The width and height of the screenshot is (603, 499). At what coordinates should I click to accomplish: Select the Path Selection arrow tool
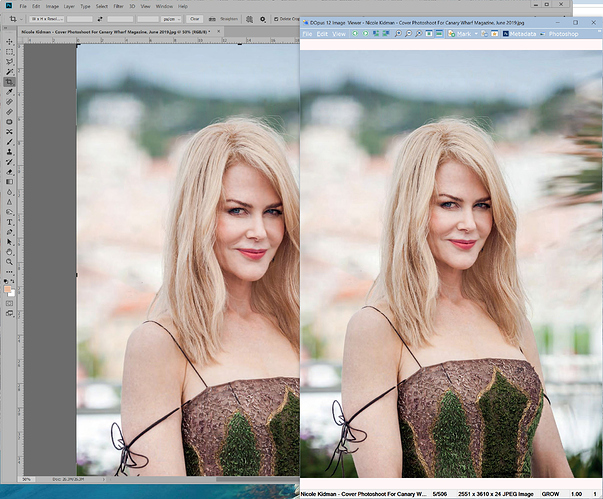click(9, 242)
